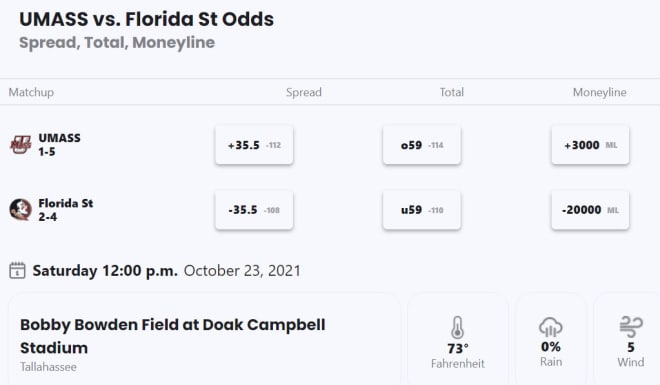Click the wind icon
The image size is (660, 385).
pos(631,327)
